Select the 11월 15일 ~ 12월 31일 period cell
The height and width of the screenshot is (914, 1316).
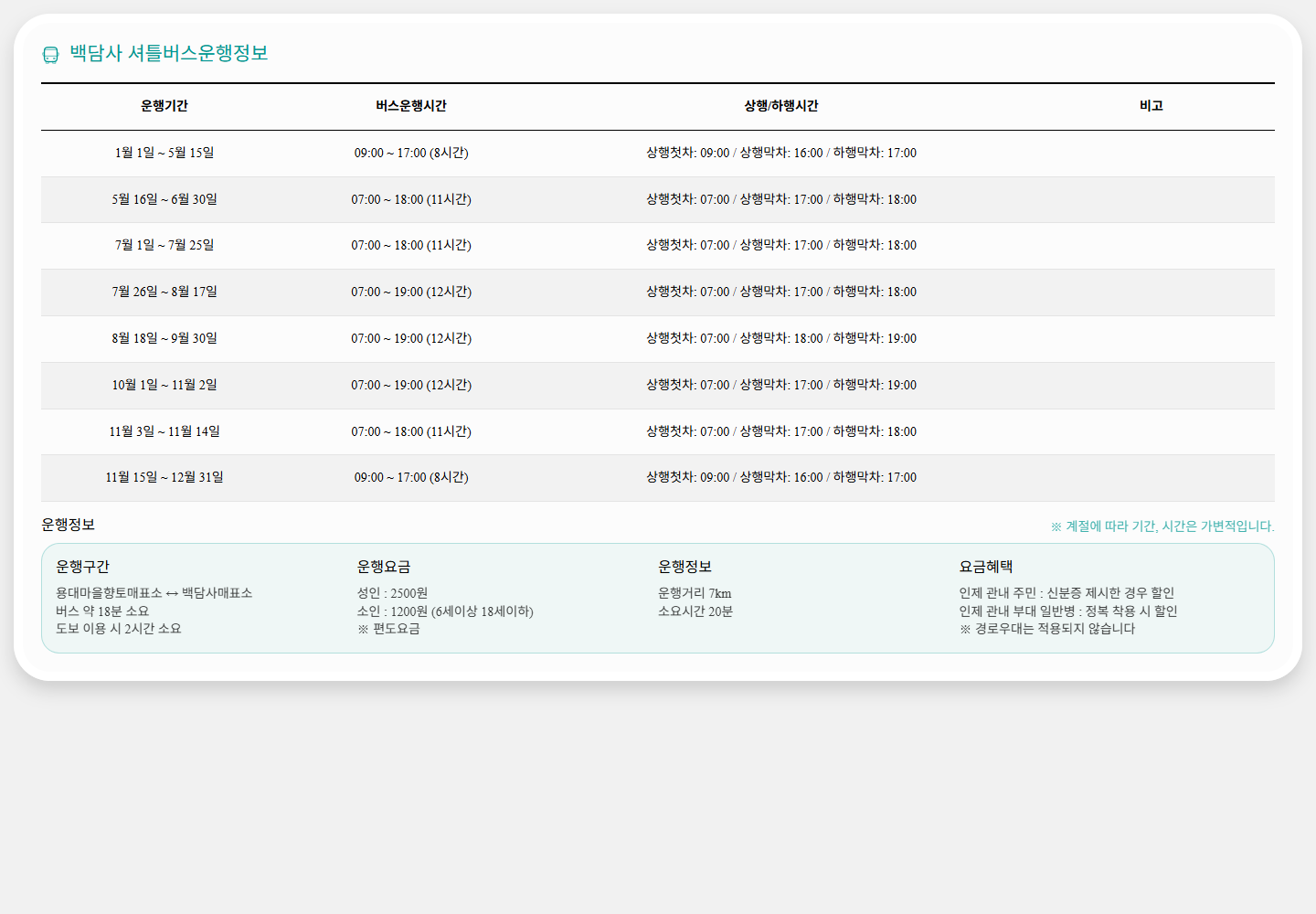[x=164, y=477]
